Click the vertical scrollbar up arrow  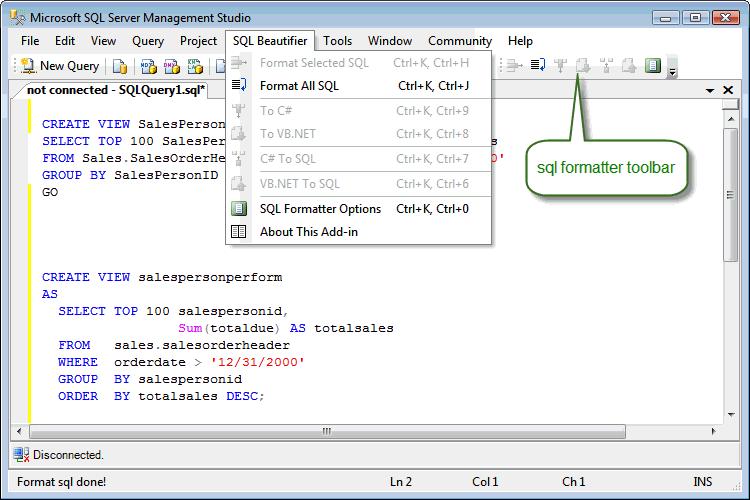[x=731, y=118]
